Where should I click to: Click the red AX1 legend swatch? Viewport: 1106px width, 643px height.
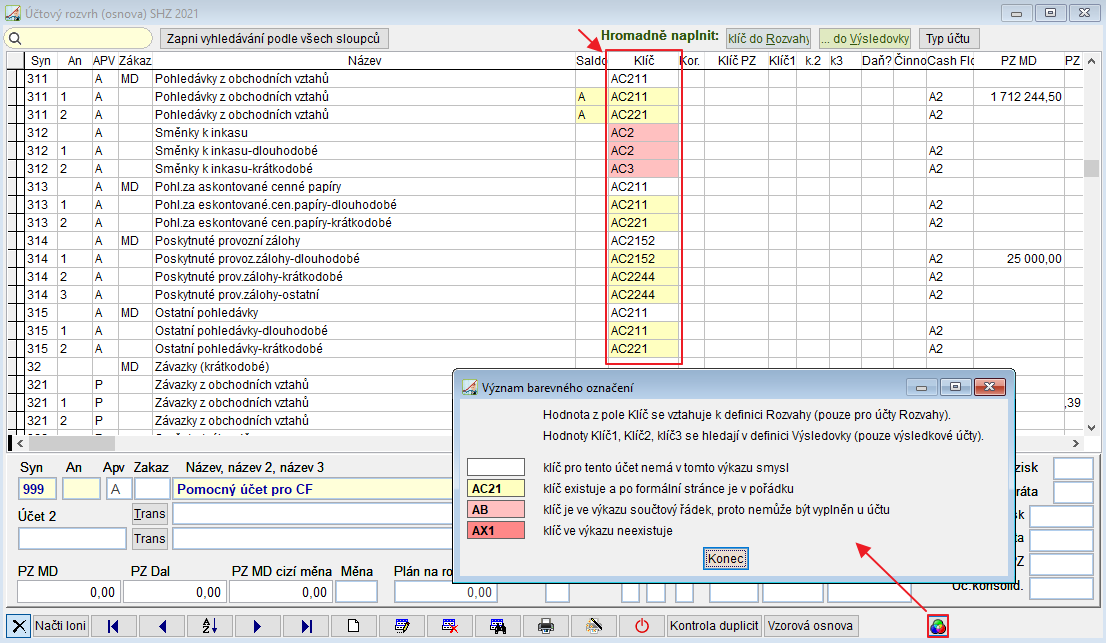coord(496,531)
